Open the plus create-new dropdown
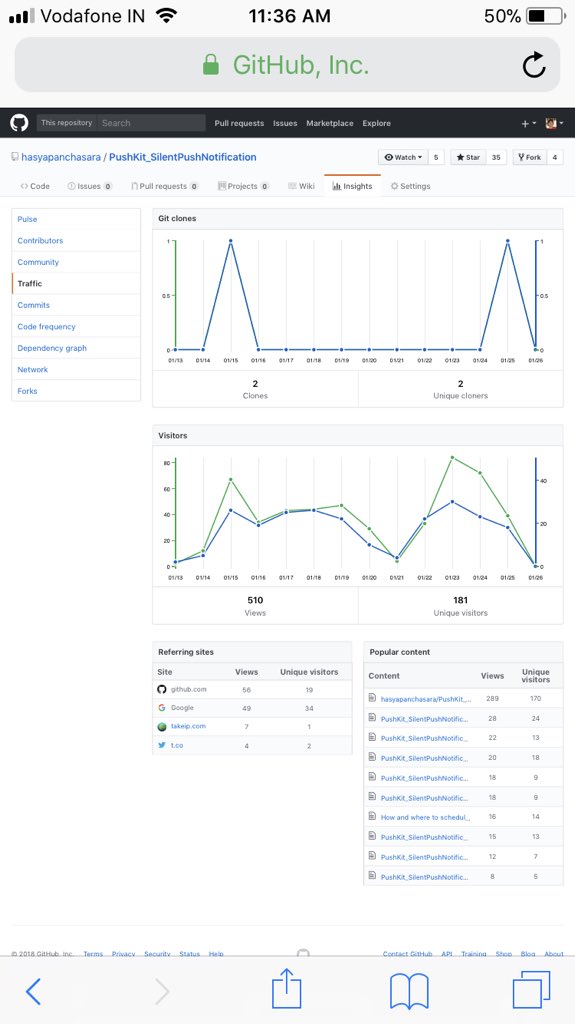 (x=529, y=123)
